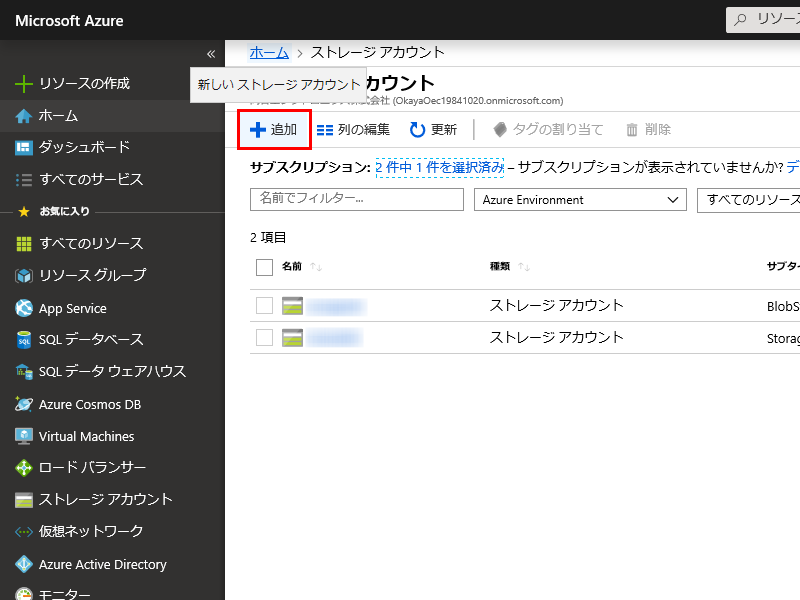Click the Load balancer diamond icon
This screenshot has width=800, height=600.
[x=23, y=468]
